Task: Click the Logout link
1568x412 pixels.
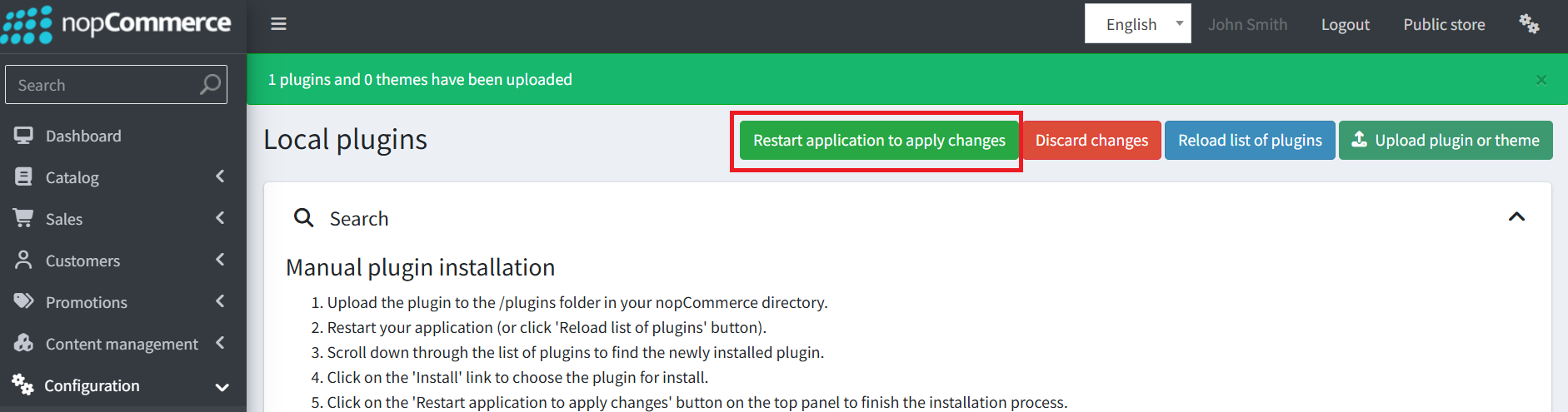Action: [1346, 25]
